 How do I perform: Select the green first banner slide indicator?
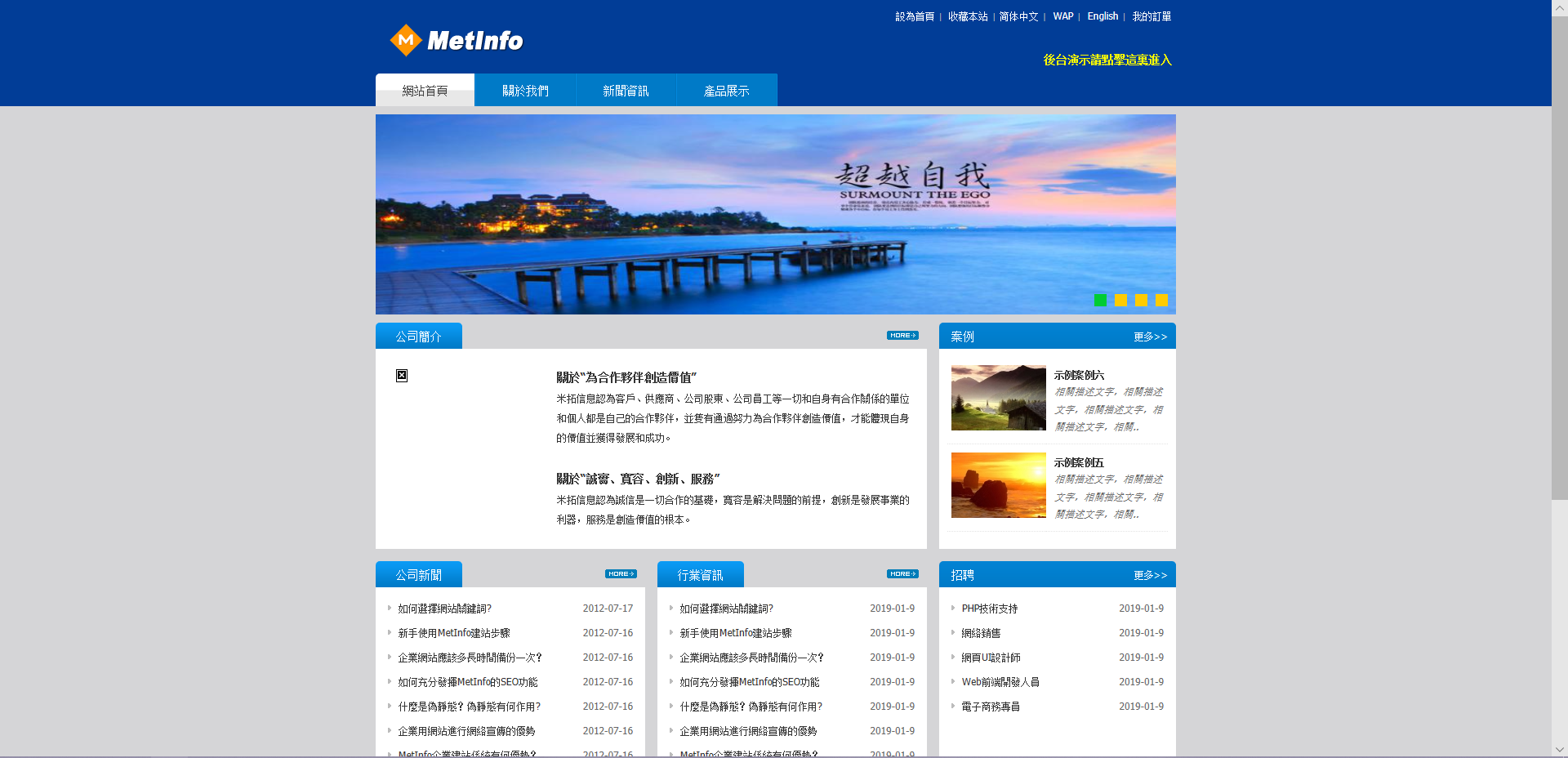1100,301
